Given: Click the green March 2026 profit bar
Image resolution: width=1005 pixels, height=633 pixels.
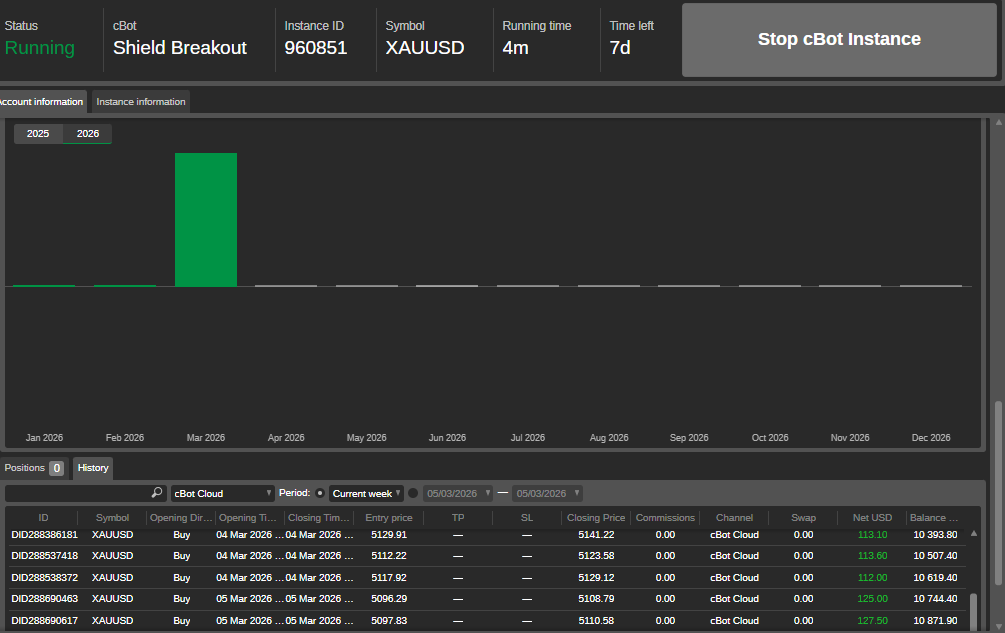Looking at the screenshot, I should pos(206,220).
